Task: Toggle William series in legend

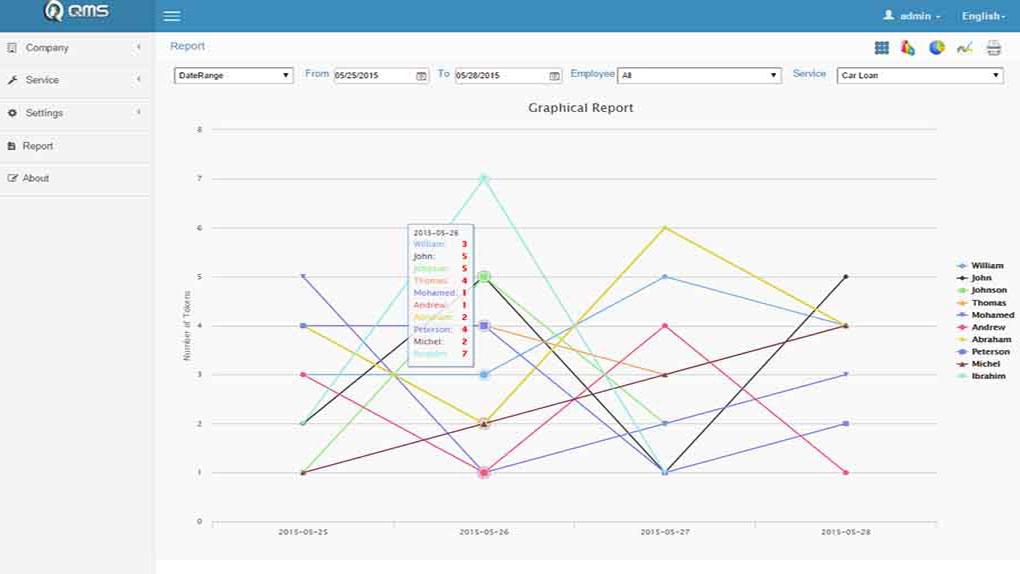Action: click(x=980, y=266)
